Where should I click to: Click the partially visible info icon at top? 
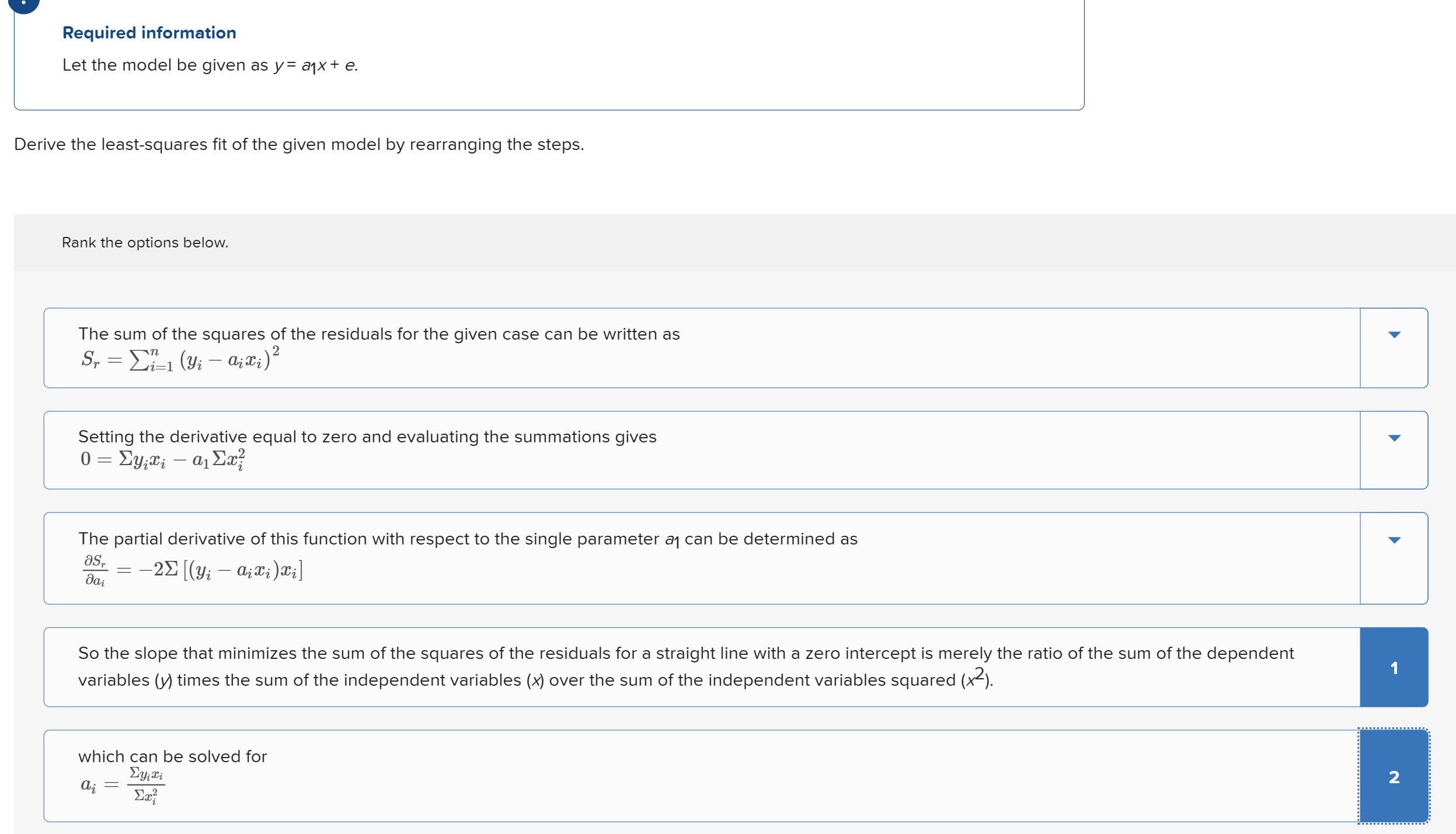coord(23,5)
